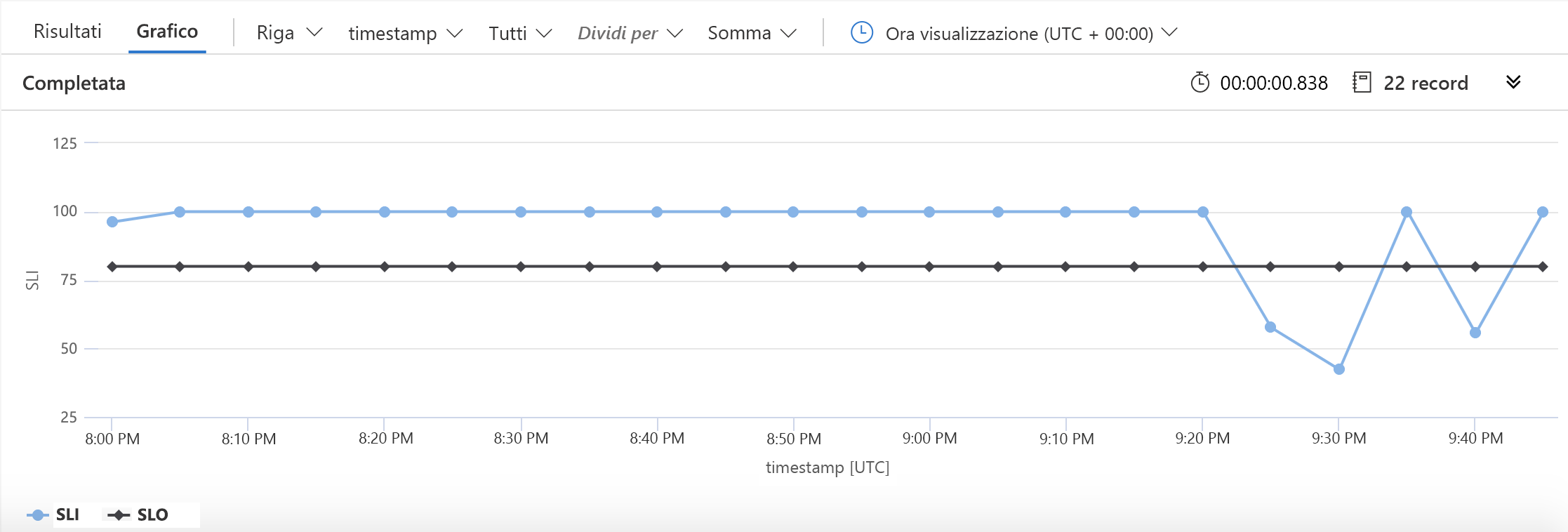Open the Riga chart type dropdown
1568x532 pixels.
(x=289, y=33)
